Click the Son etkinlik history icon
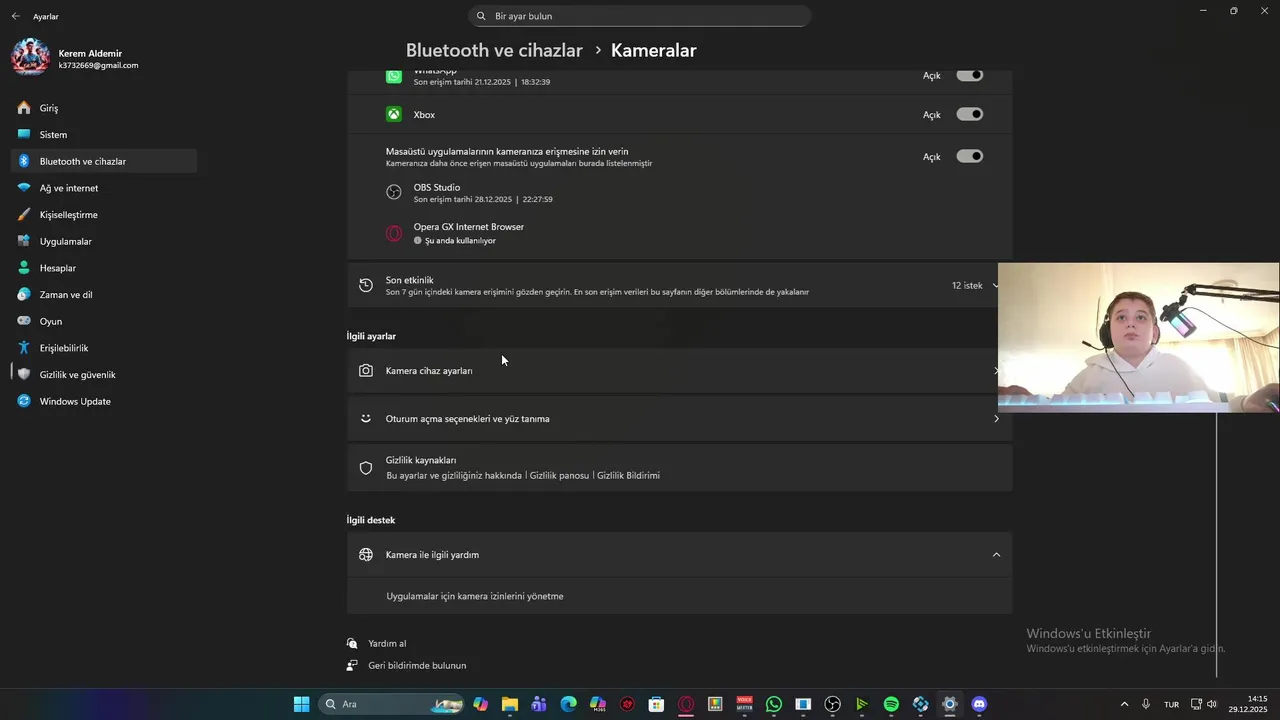Viewport: 1280px width, 720px height. click(x=366, y=285)
